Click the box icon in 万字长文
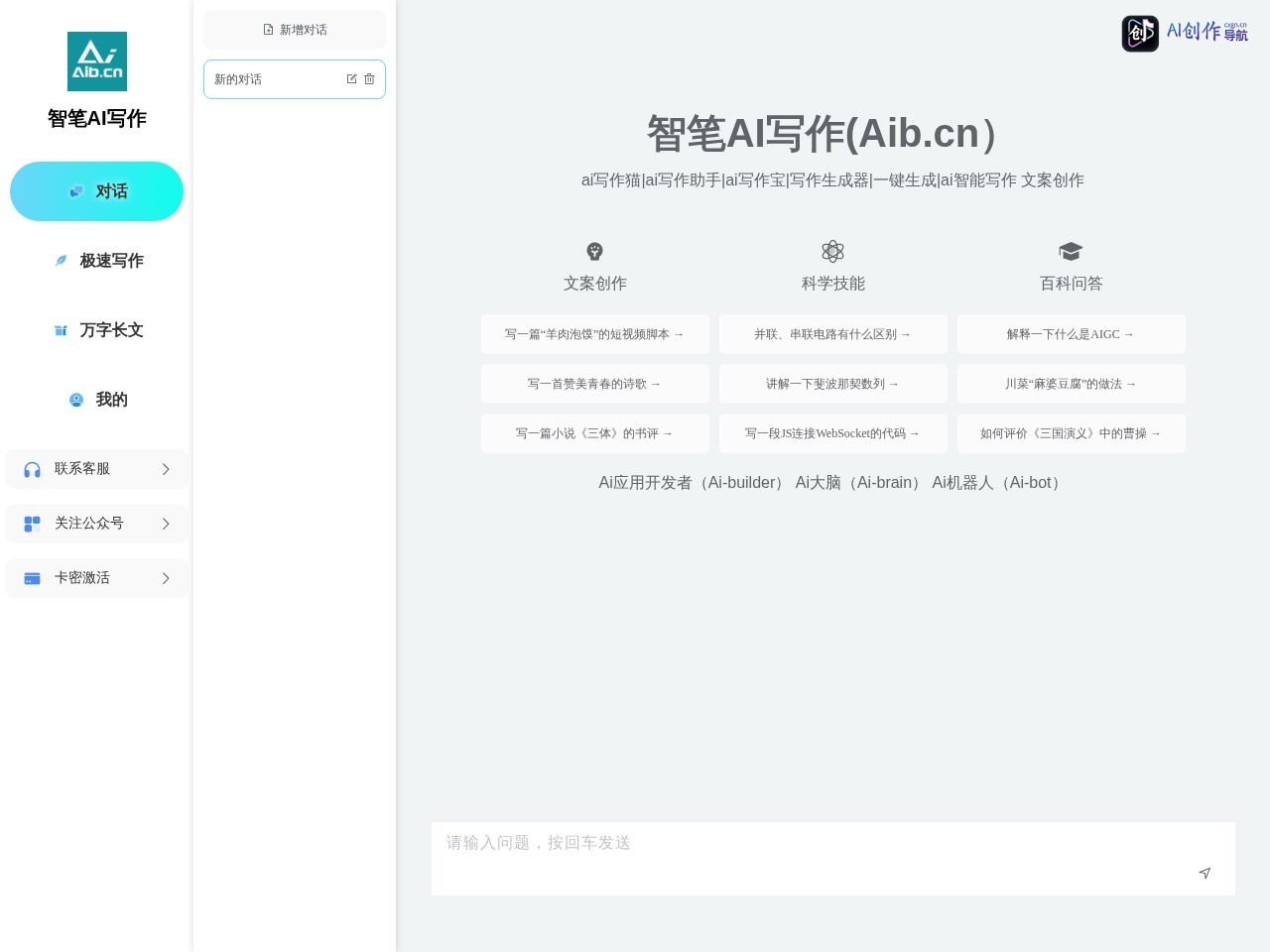This screenshot has width=1270, height=952. pos(61,330)
